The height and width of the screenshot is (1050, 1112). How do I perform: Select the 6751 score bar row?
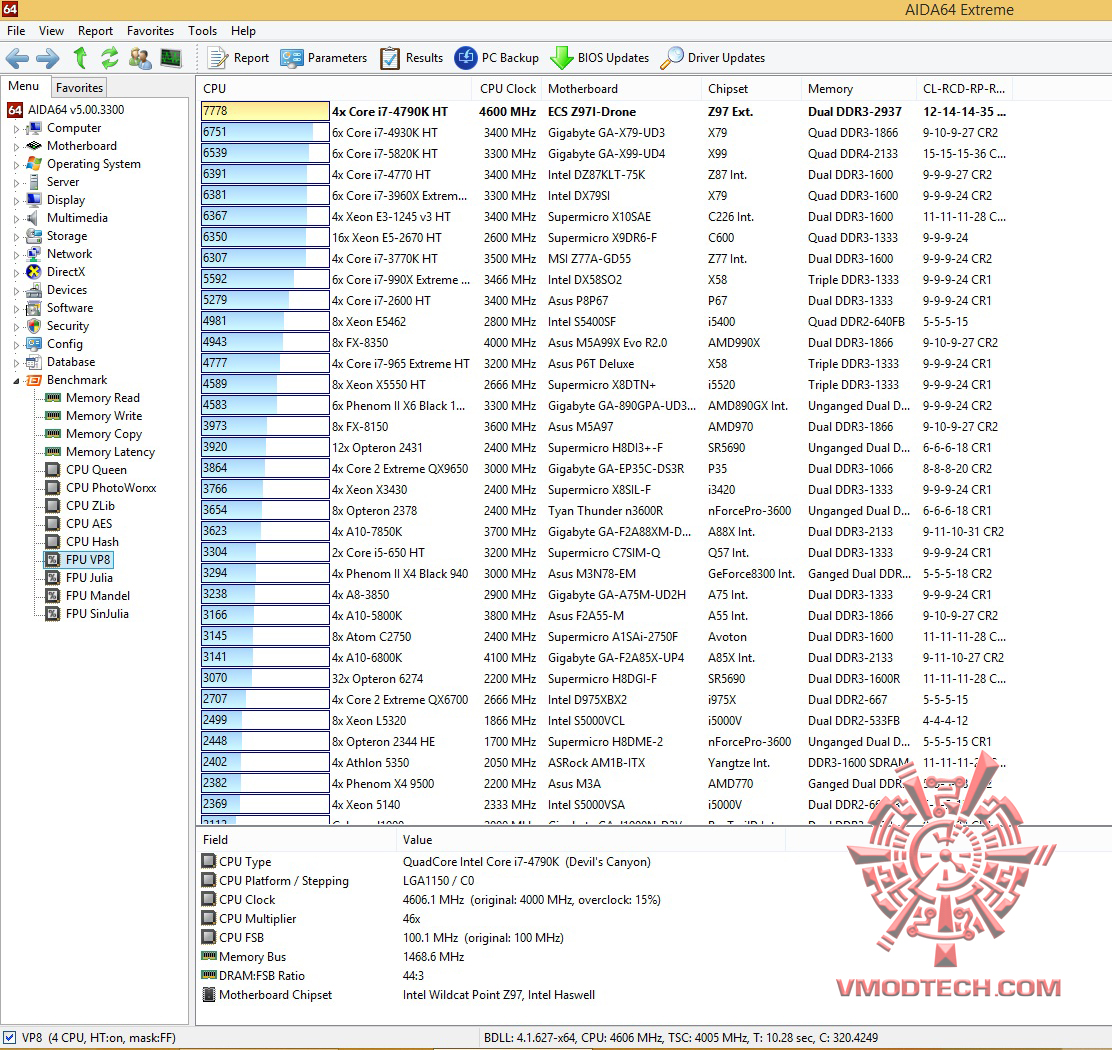pos(265,133)
